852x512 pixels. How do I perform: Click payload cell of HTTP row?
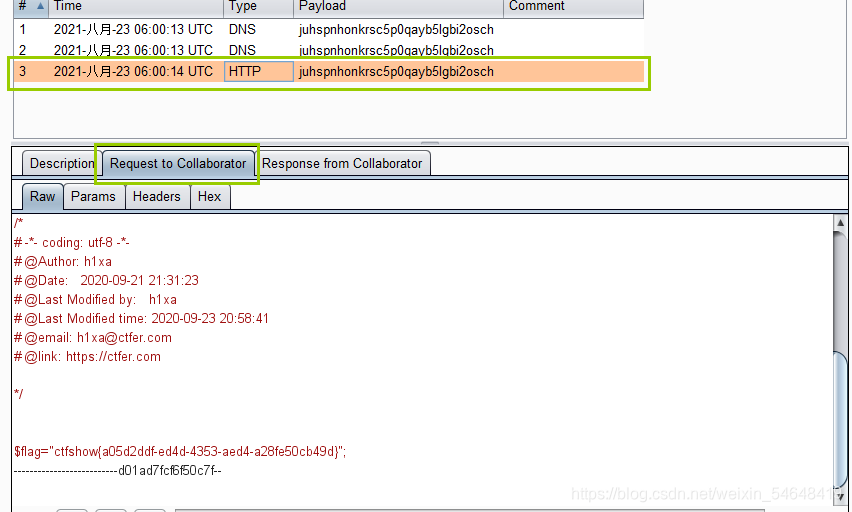pos(398,72)
